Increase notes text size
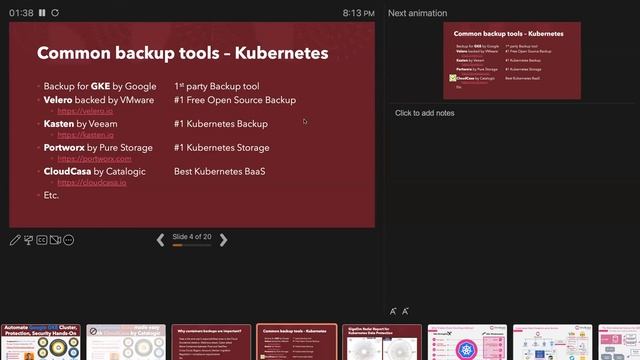Viewport: 640px width, 360px height. pos(393,311)
